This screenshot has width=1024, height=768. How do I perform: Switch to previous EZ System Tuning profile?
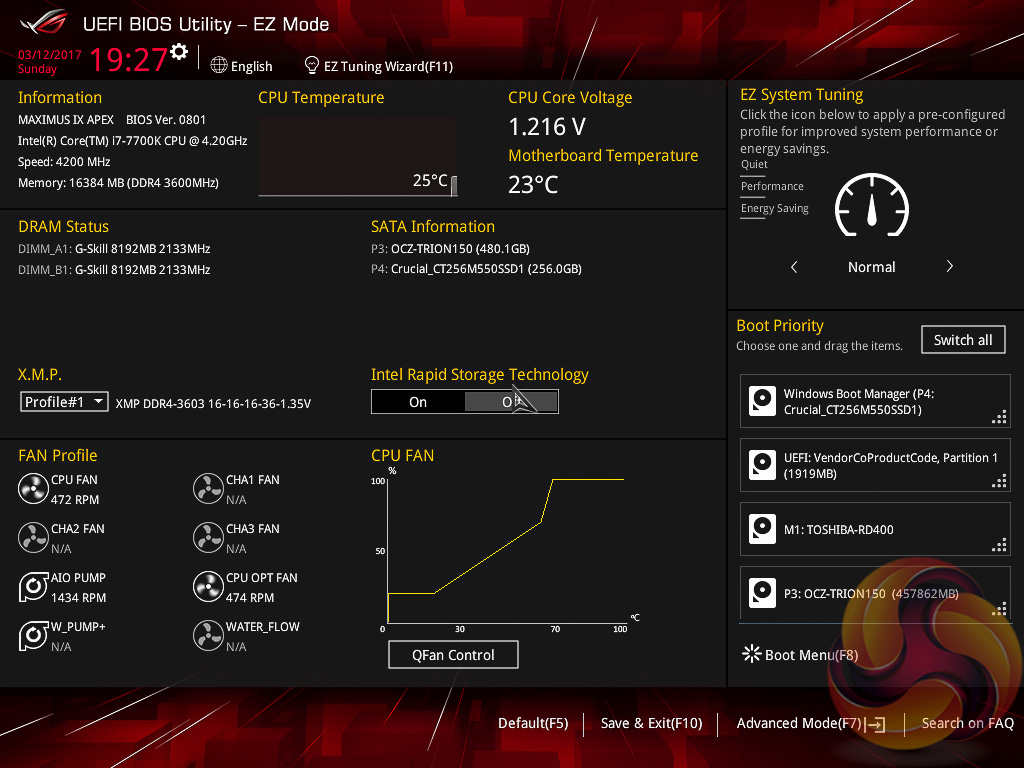coord(794,266)
